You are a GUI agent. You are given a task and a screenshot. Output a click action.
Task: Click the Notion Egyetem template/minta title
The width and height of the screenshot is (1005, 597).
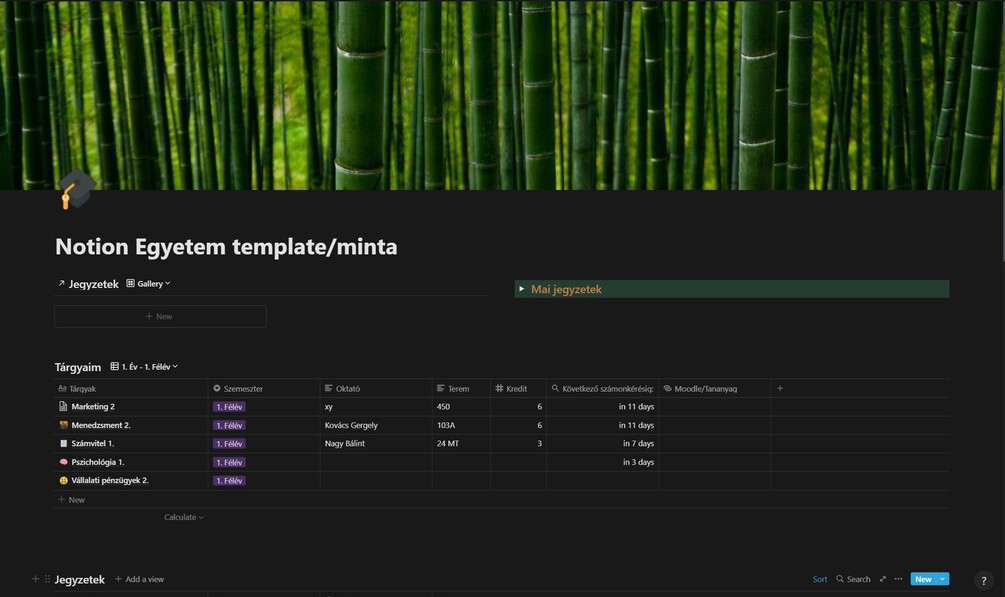click(x=226, y=247)
